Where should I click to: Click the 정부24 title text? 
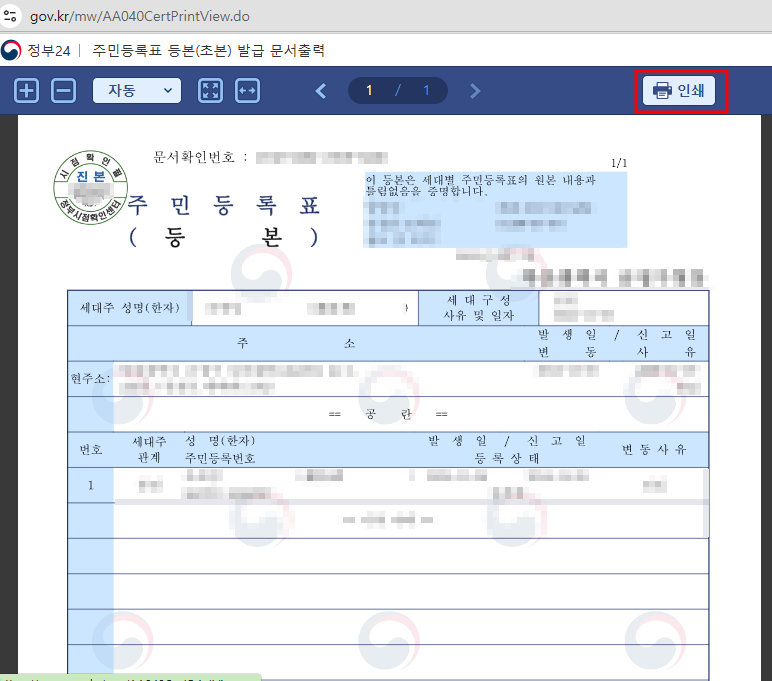[49, 51]
